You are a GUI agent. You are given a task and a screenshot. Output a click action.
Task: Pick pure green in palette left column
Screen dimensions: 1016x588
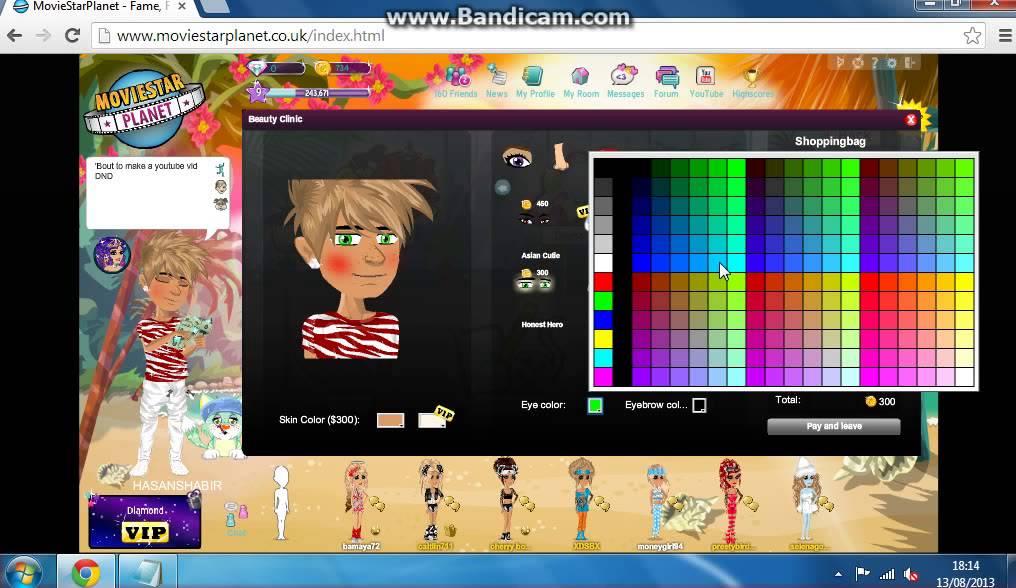point(603,301)
